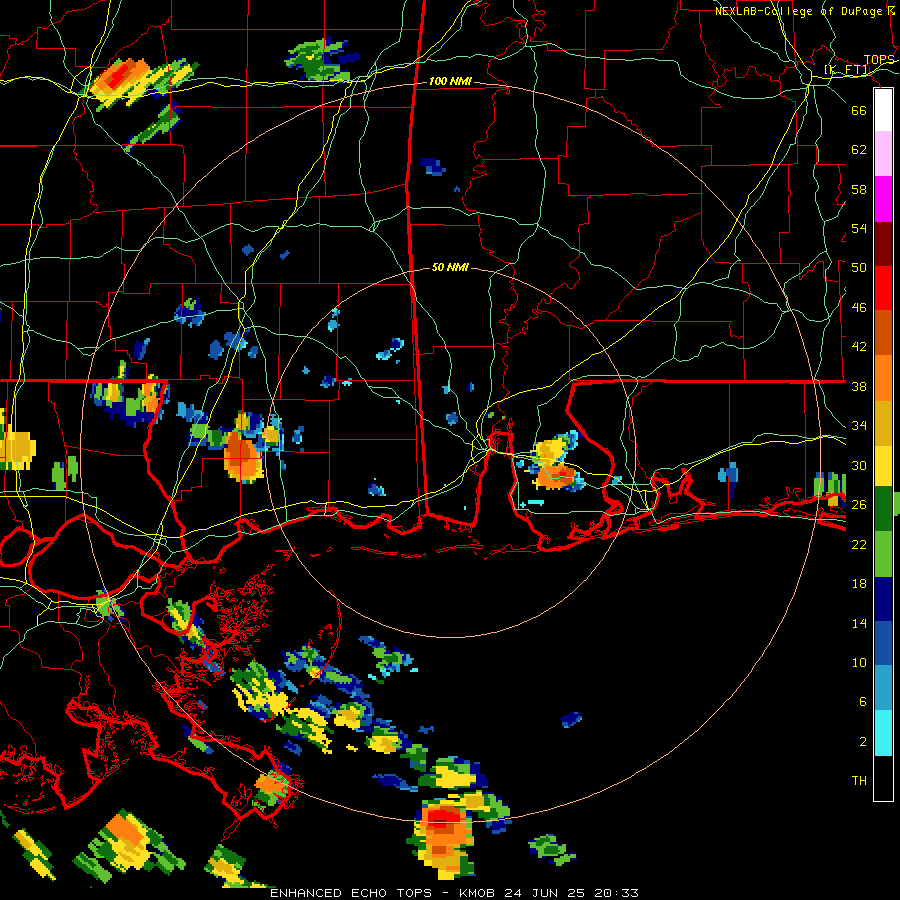Image resolution: width=900 pixels, height=900 pixels.
Task: Click the "K FT" units label
Action: tap(847, 70)
